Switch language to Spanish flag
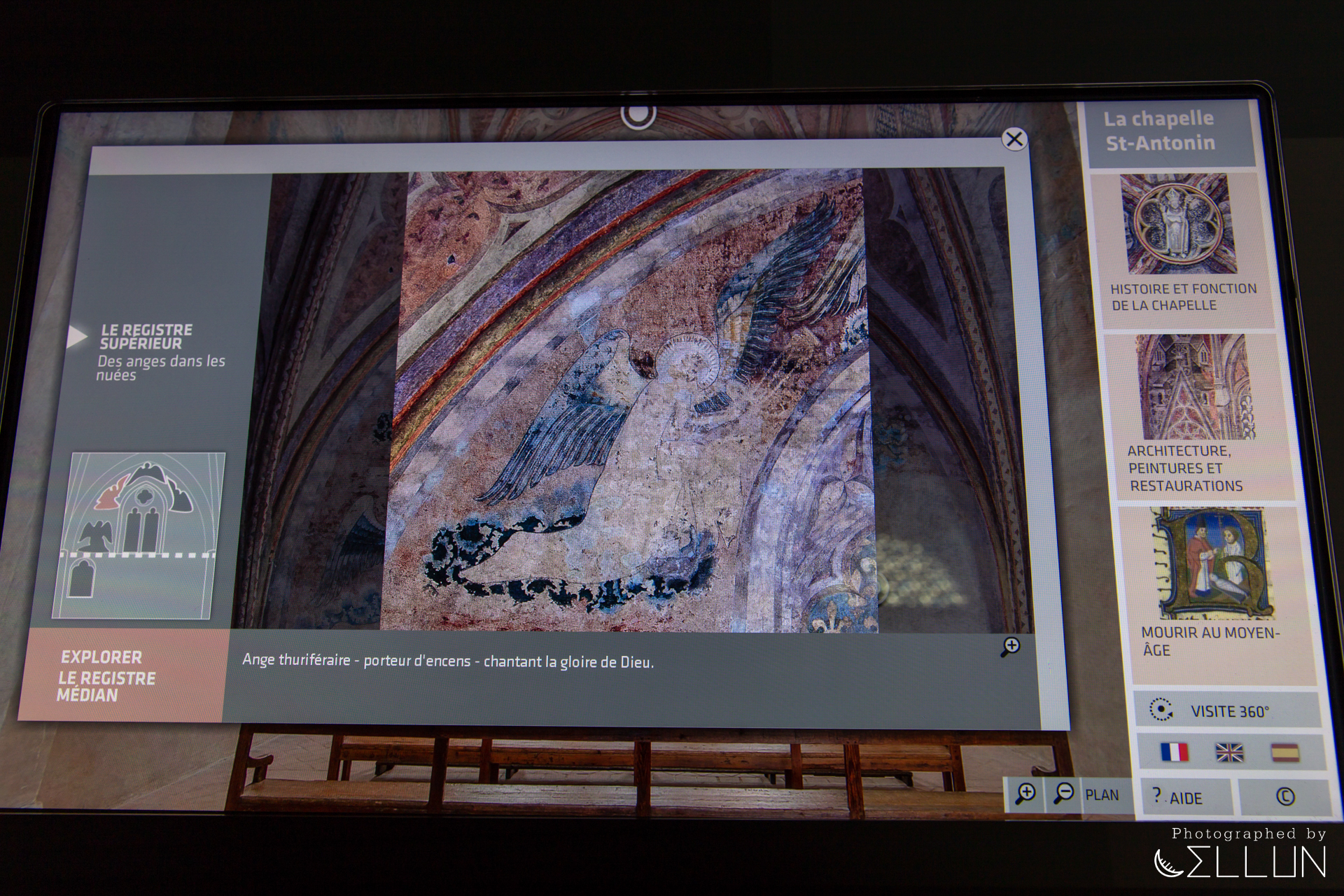 [x=1284, y=752]
